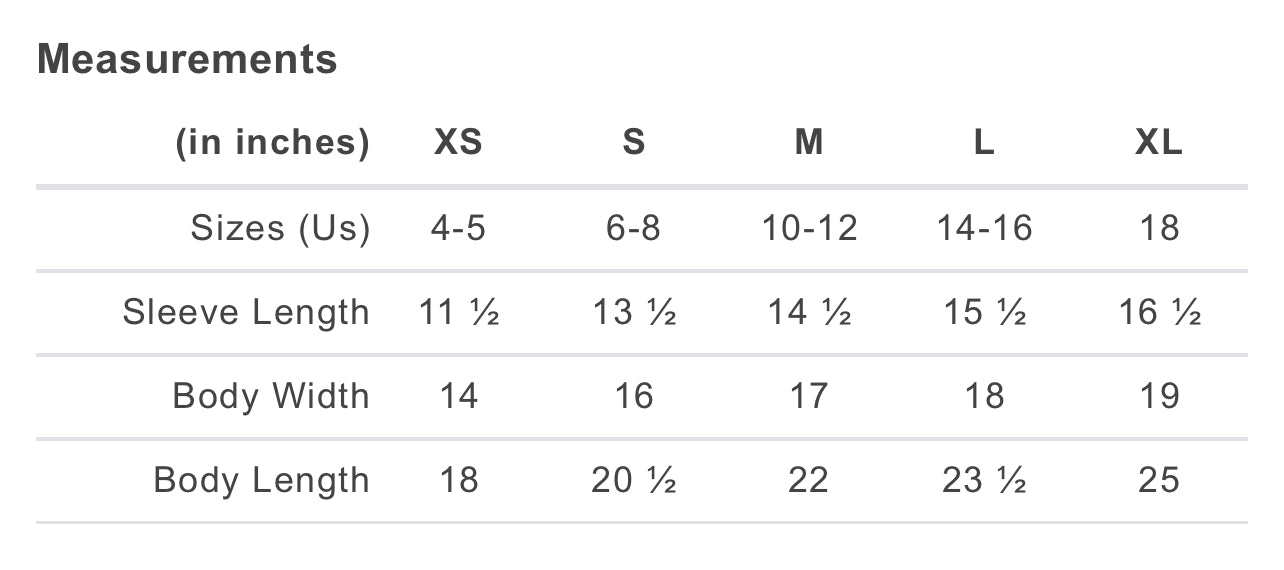Click US size 4-5 cell
1284x570 pixels.
tap(459, 229)
